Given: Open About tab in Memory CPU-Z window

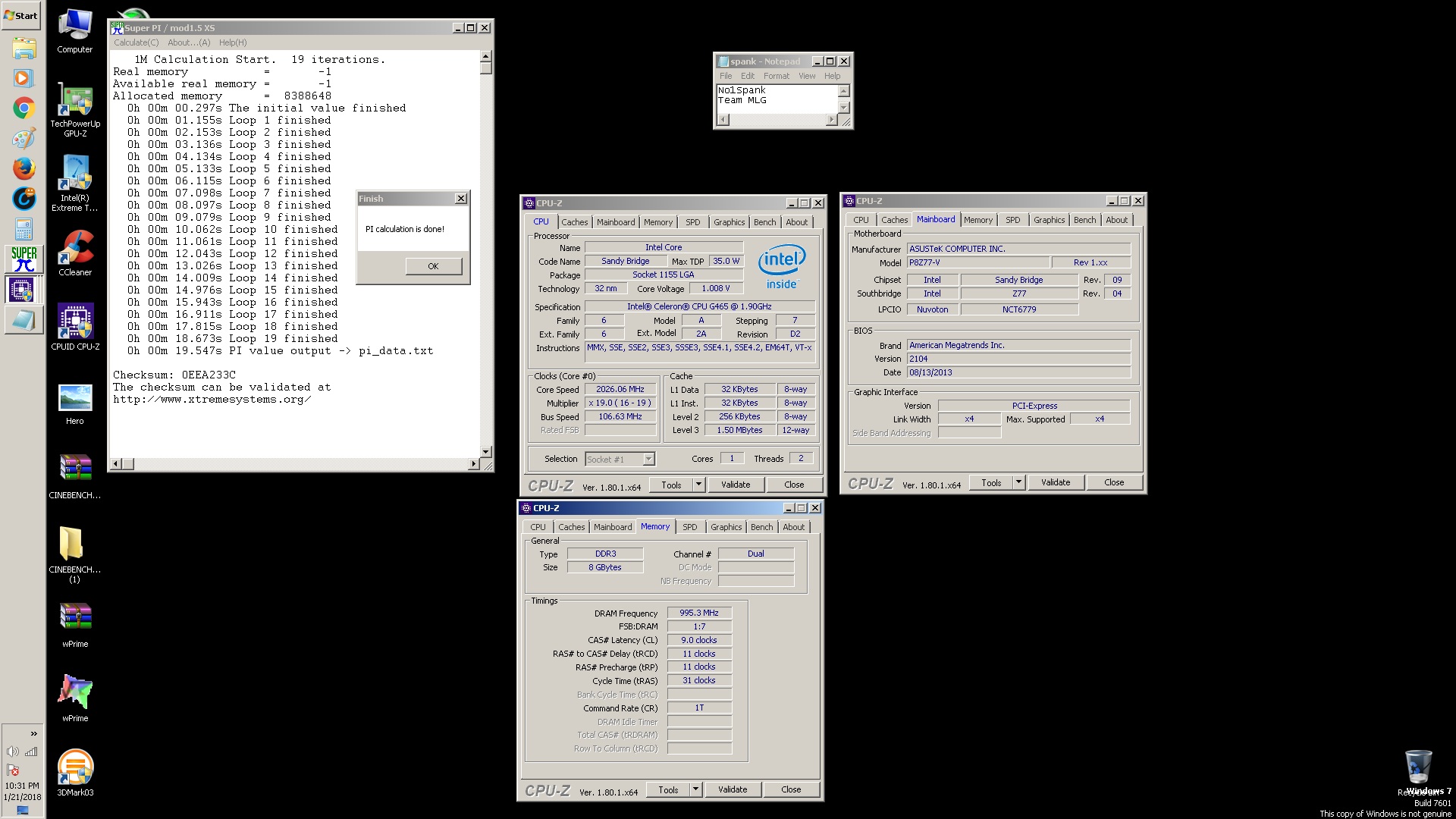Looking at the screenshot, I should [x=794, y=527].
